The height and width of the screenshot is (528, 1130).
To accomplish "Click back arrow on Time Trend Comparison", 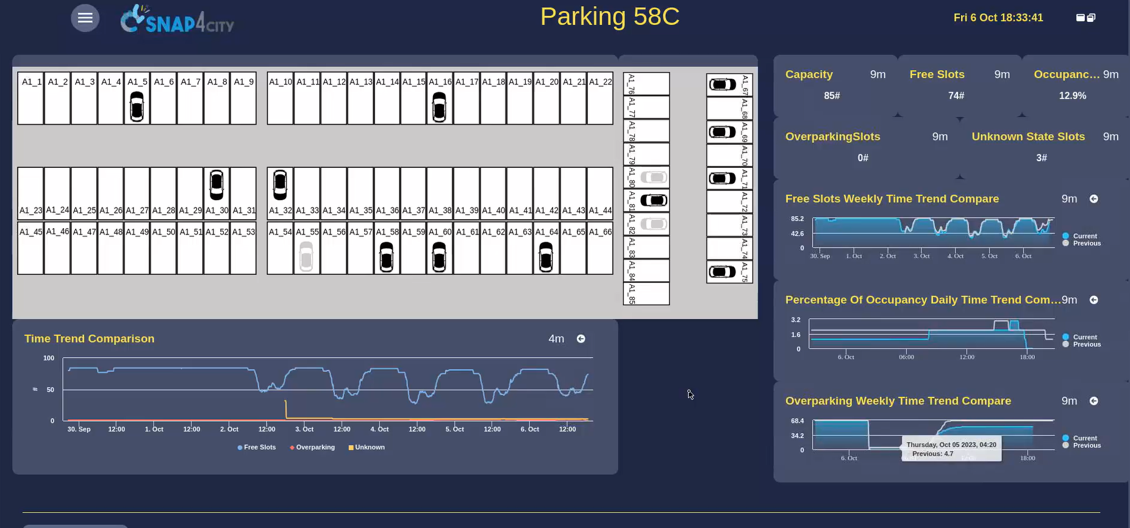I will 581,339.
